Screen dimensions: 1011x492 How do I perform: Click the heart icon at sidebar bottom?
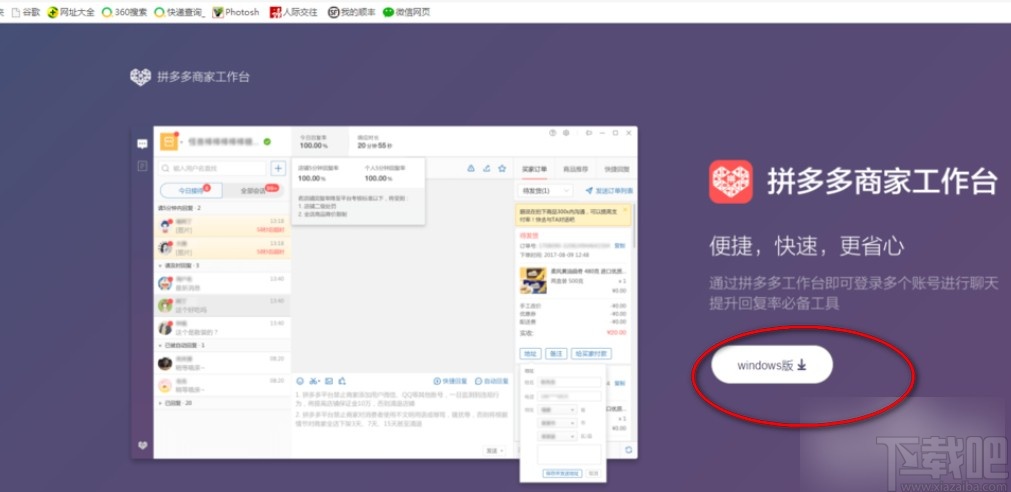[x=142, y=445]
